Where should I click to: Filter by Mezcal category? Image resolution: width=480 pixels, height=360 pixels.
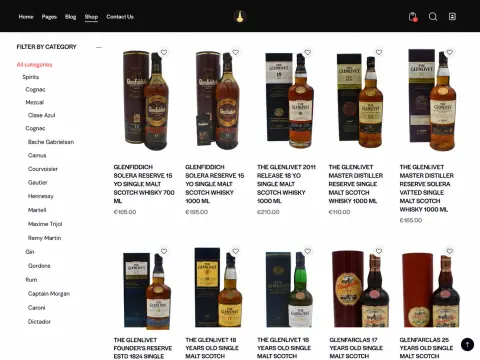pyautogui.click(x=35, y=102)
